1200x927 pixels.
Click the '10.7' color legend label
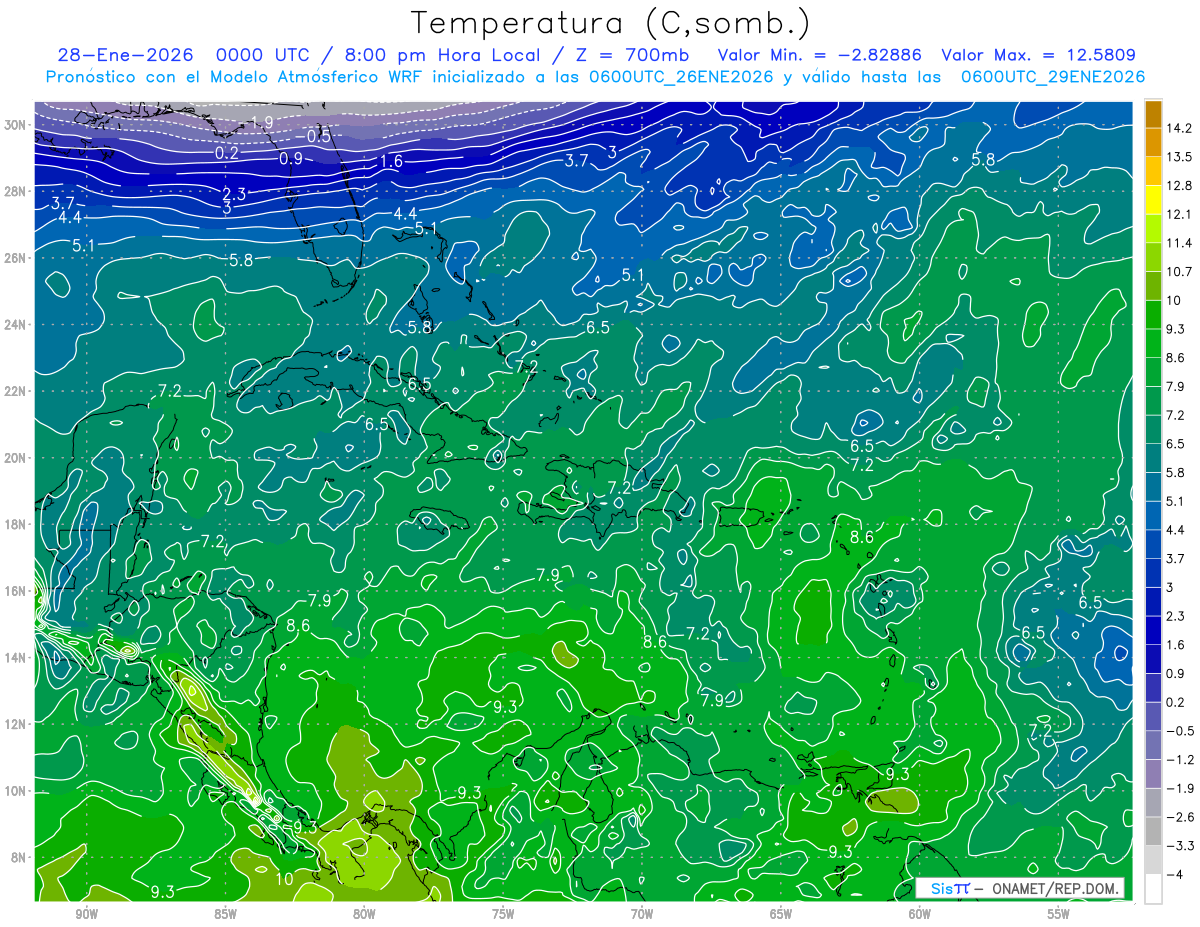1179,272
